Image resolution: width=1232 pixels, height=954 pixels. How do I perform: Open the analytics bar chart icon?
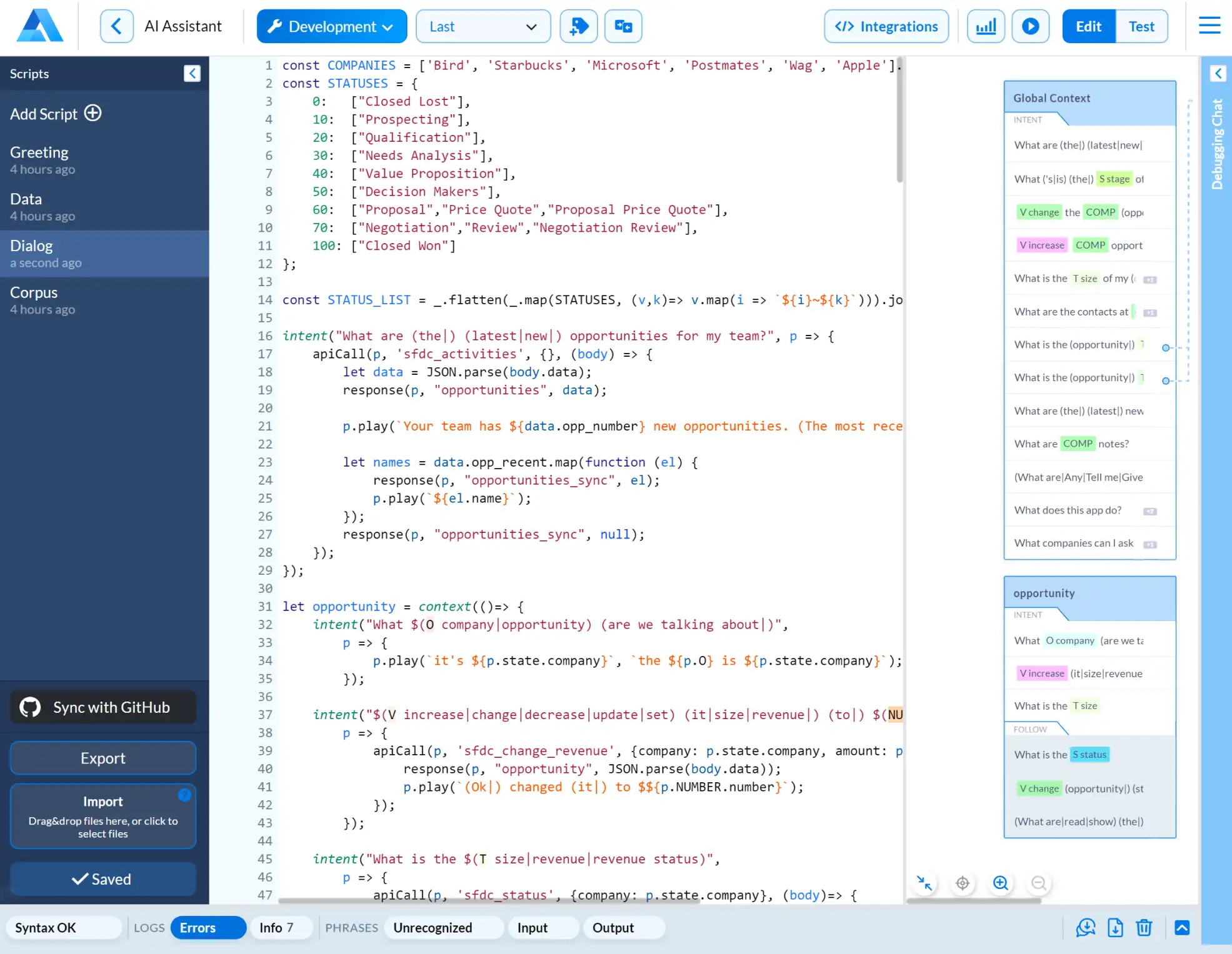(986, 26)
